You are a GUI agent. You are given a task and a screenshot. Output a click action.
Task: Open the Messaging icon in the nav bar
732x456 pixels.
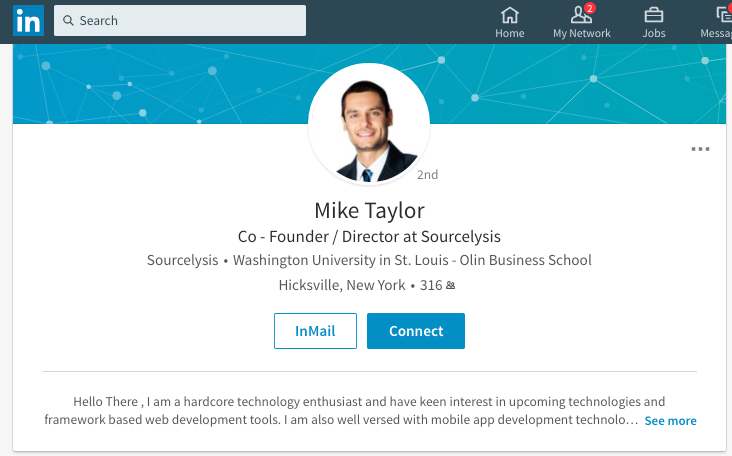click(x=724, y=15)
